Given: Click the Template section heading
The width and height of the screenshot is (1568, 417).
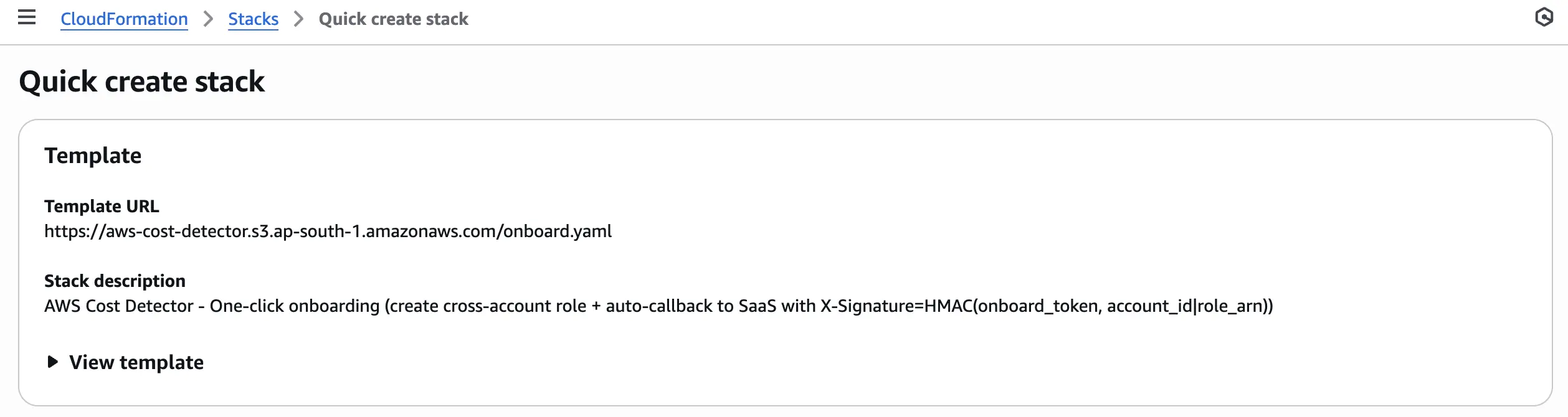Looking at the screenshot, I should tap(92, 155).
